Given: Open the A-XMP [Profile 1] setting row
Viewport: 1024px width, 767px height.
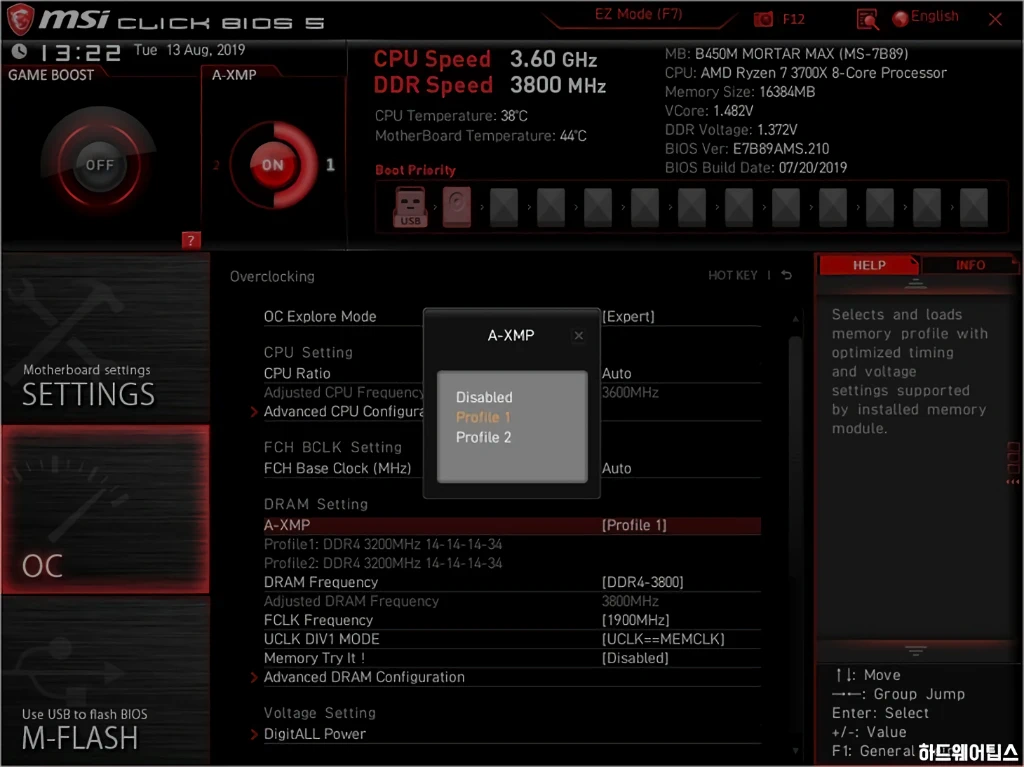Looking at the screenshot, I should [512, 525].
